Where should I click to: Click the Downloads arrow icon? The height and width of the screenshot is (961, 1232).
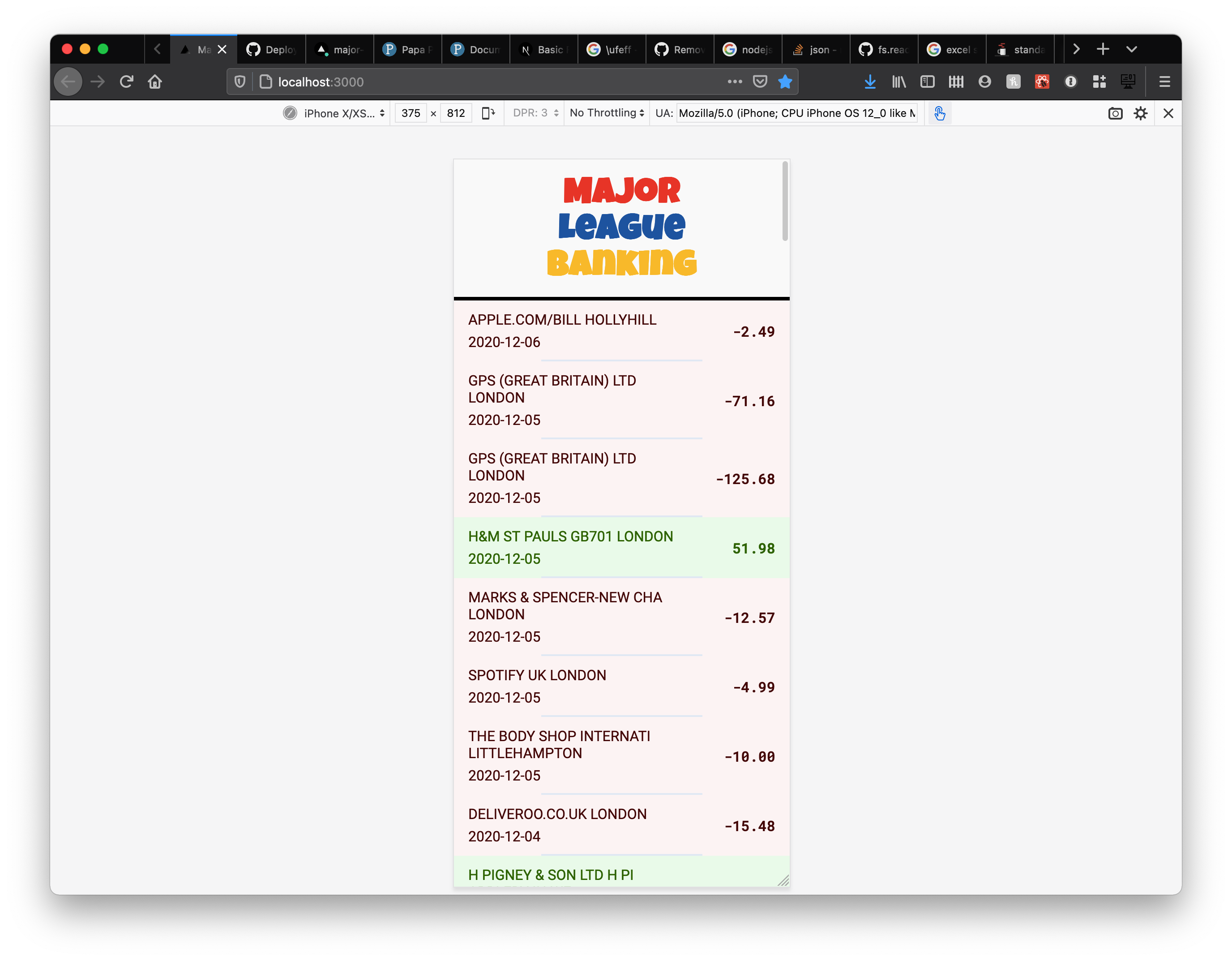point(870,82)
